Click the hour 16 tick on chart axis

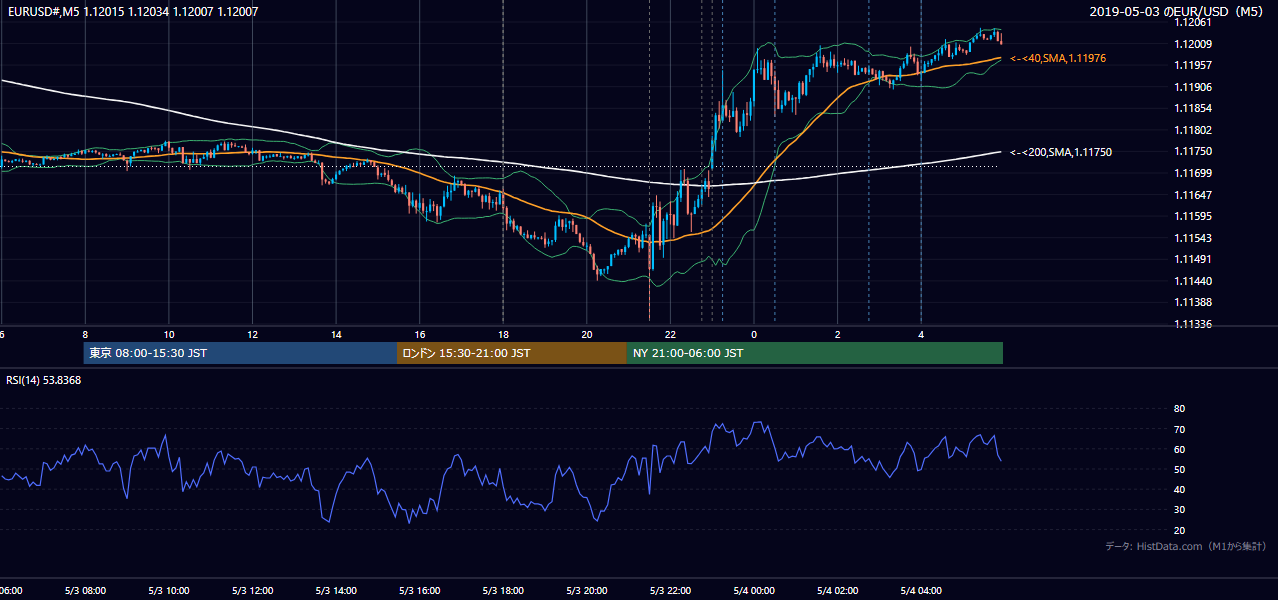[419, 334]
